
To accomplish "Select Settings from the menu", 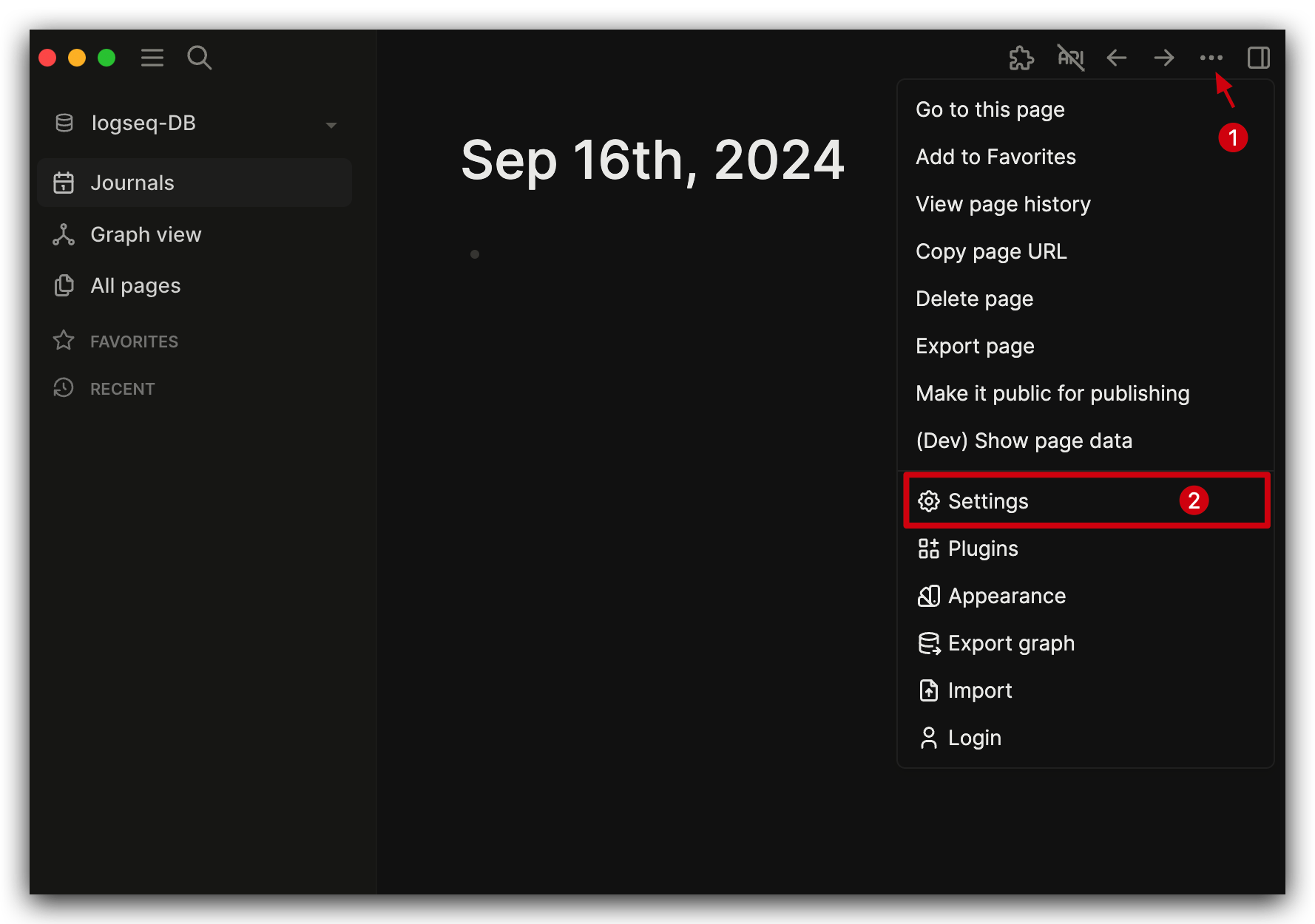I will pos(988,501).
